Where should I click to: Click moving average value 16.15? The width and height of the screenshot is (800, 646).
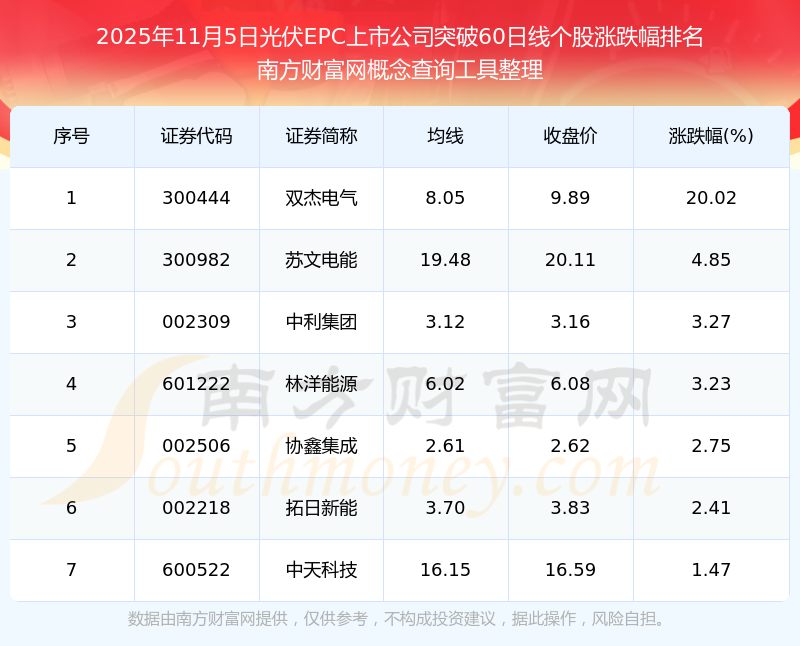point(445,570)
